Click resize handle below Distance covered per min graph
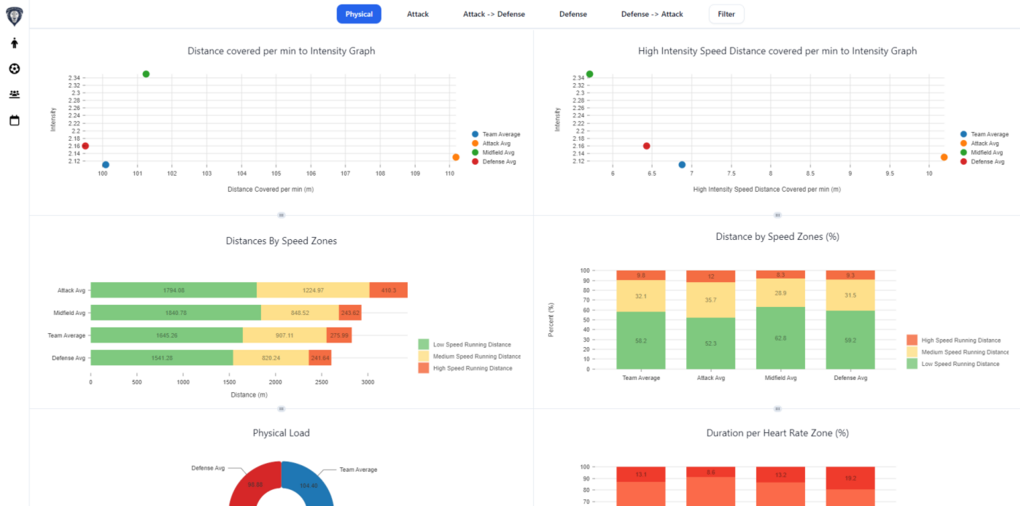Viewport: 1020px width, 506px height. pyautogui.click(x=281, y=214)
